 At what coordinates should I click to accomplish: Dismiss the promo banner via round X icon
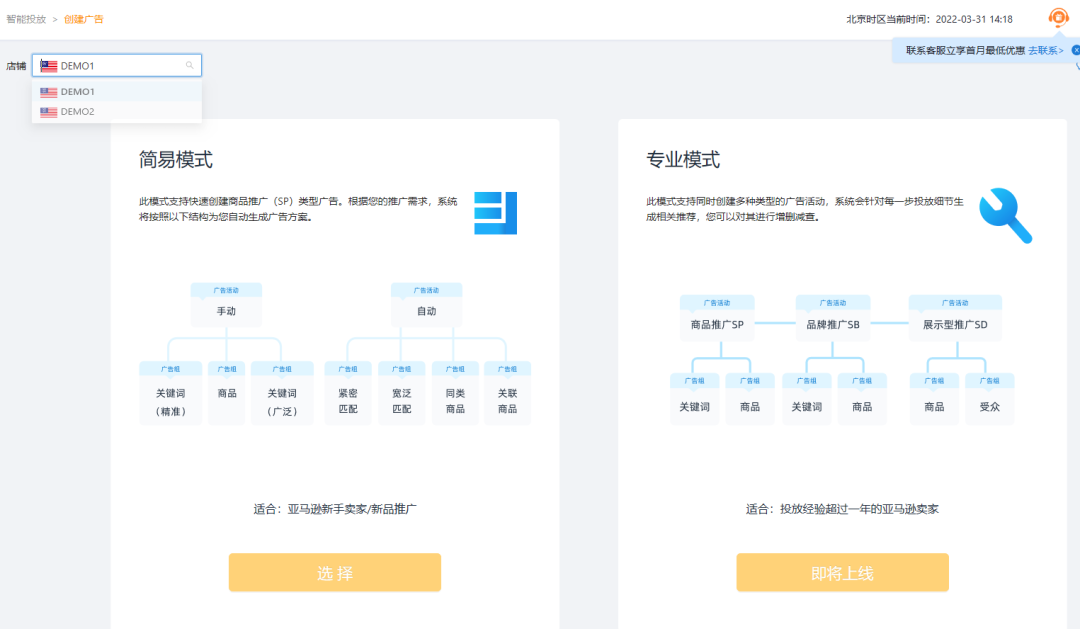(x=1076, y=49)
